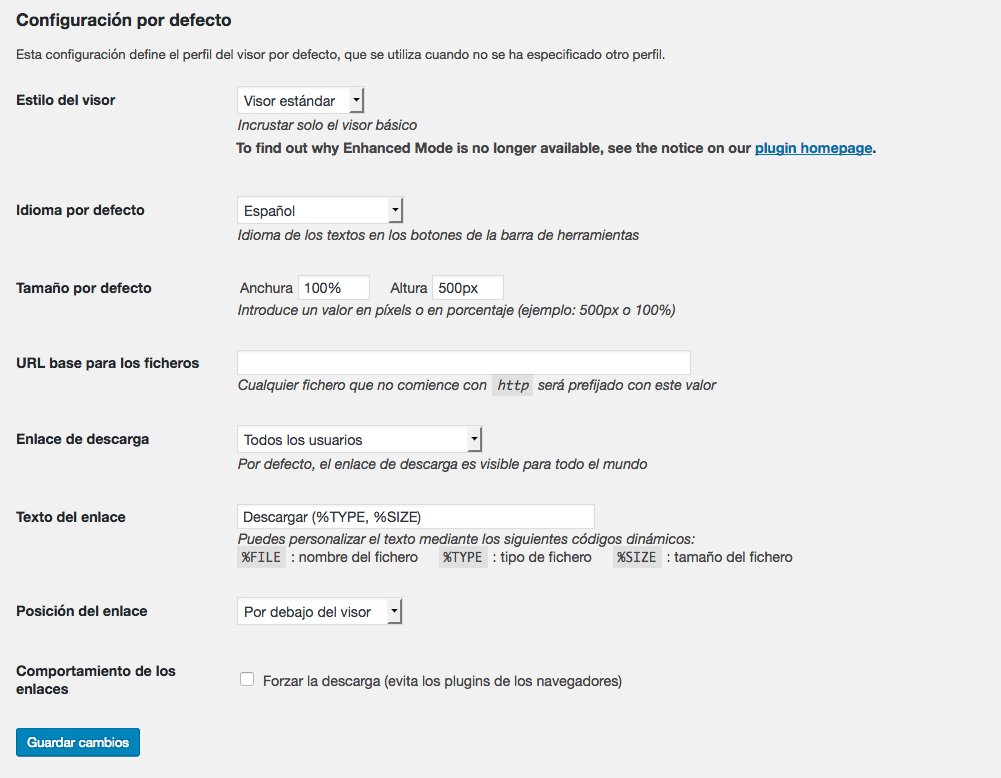1001x778 pixels.
Task: Open the "Estilo del visor" dropdown
Action: (x=298, y=100)
